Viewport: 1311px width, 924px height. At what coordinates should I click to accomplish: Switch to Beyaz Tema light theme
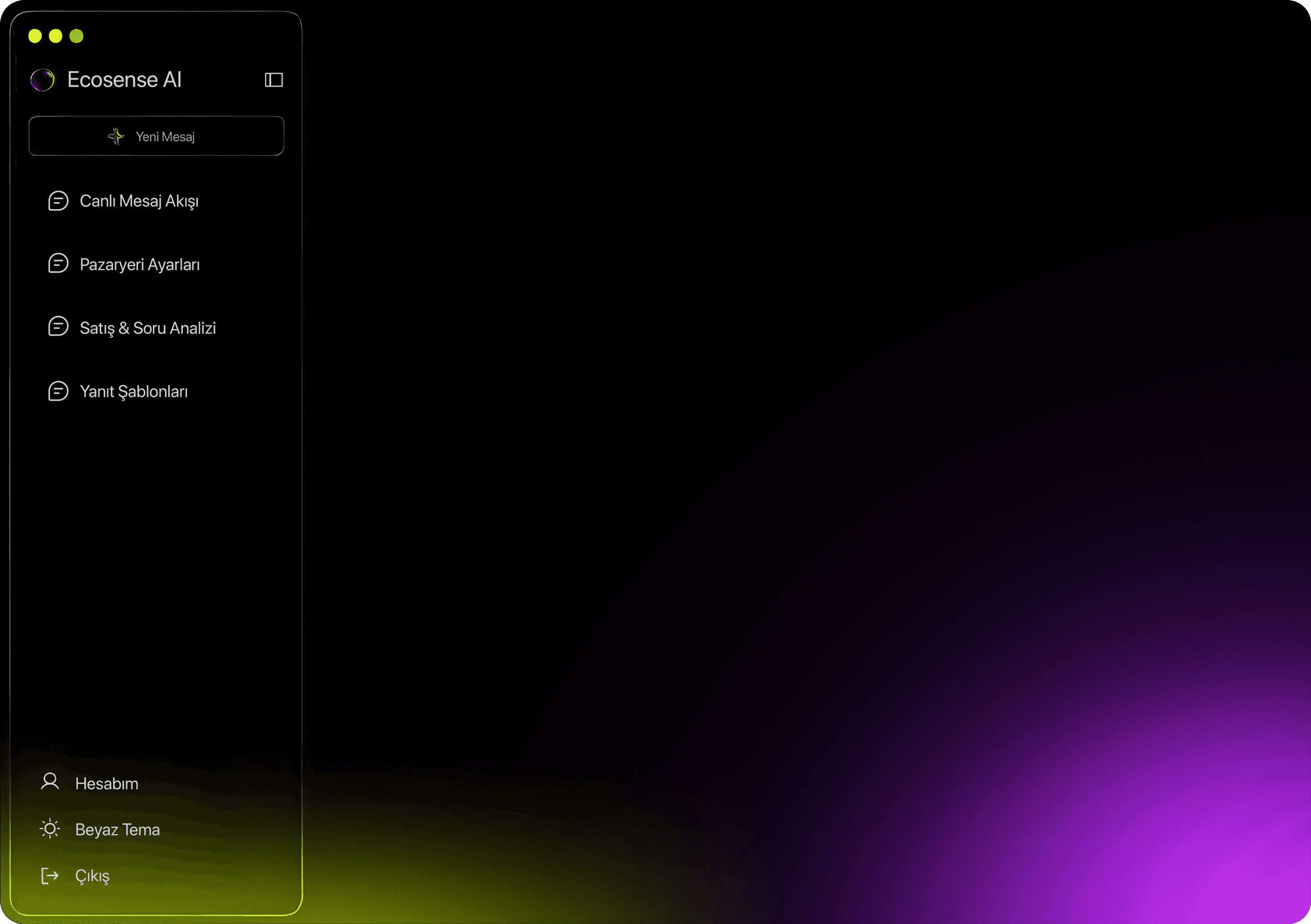point(117,830)
